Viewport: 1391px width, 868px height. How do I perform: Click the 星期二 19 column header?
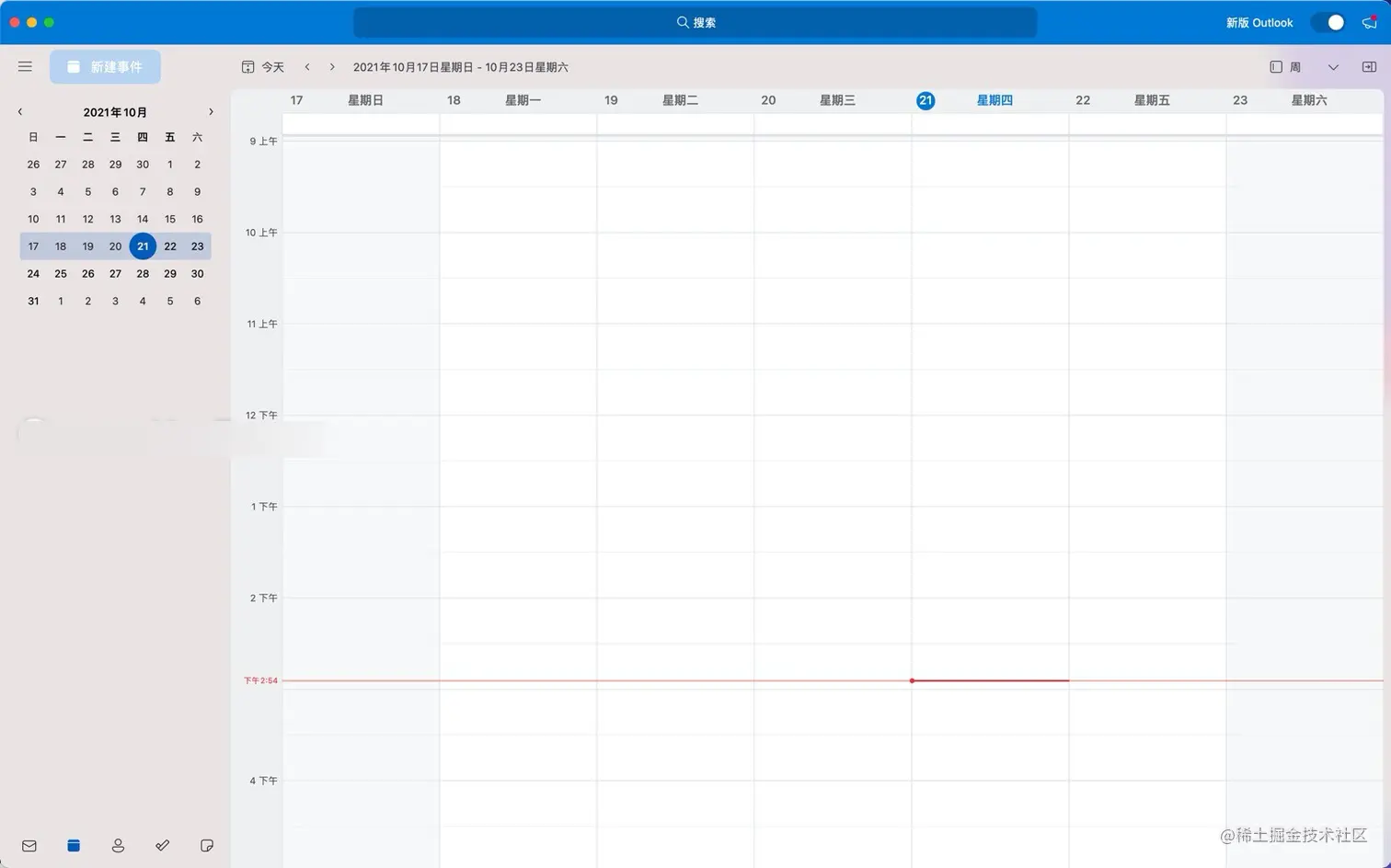676,100
